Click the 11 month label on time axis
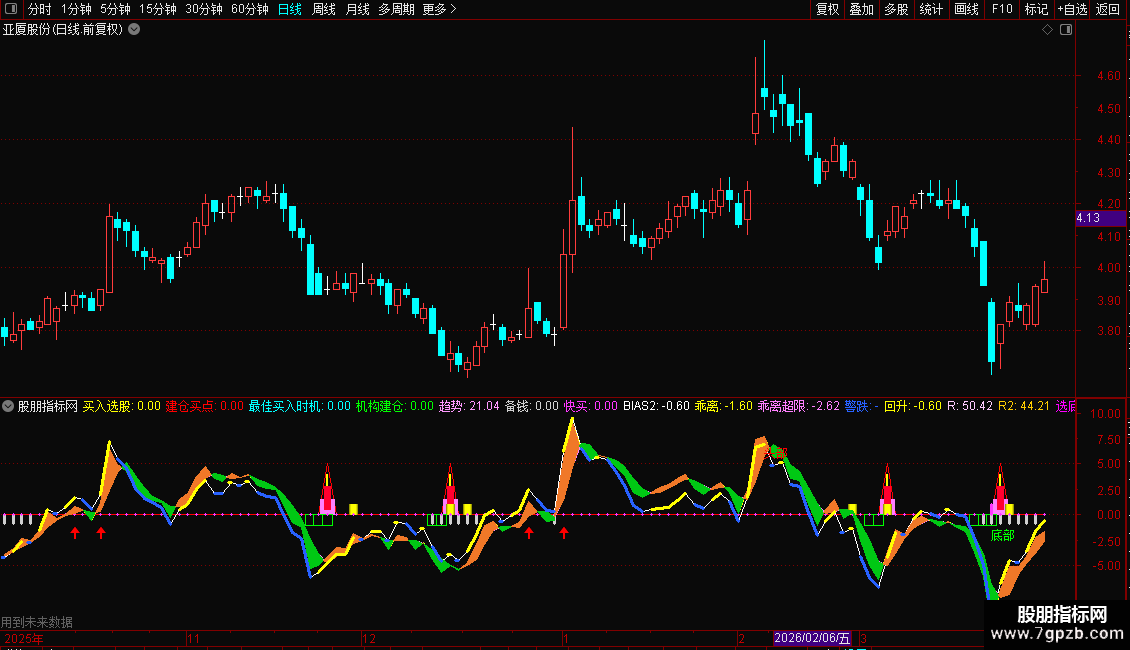1130x650 pixels. pyautogui.click(x=193, y=638)
